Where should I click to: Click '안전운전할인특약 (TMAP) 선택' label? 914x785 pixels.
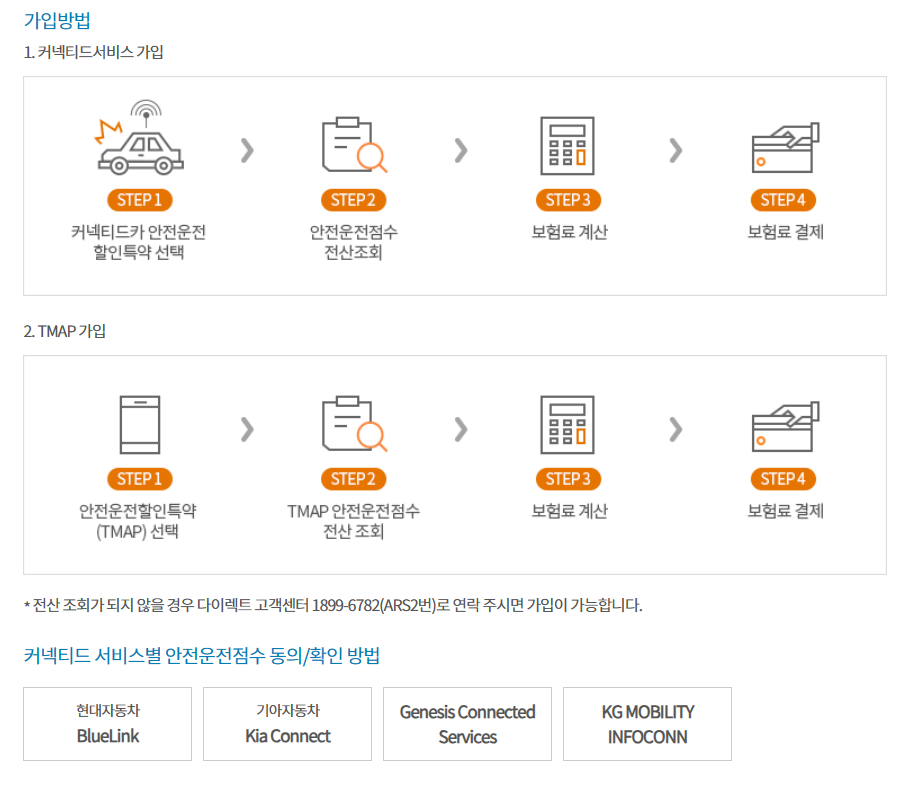(138, 521)
